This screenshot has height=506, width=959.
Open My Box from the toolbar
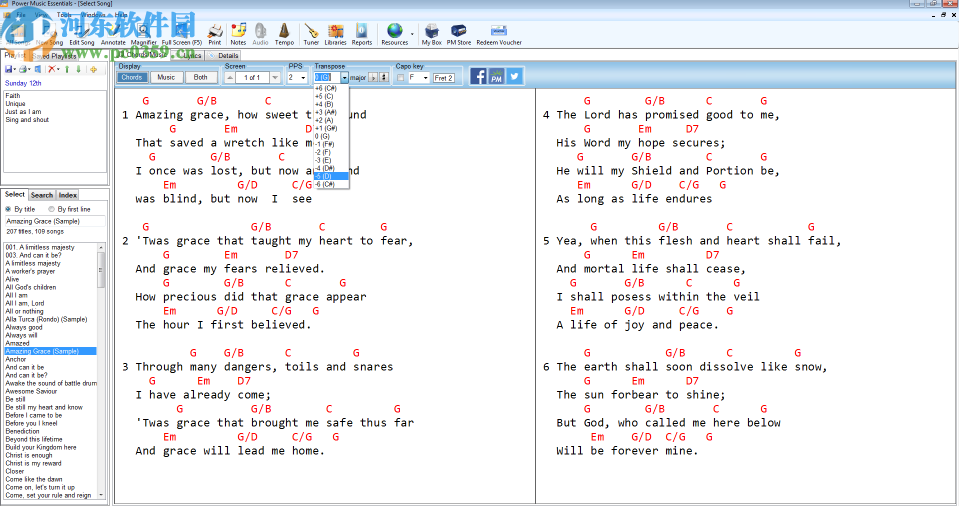[x=431, y=33]
